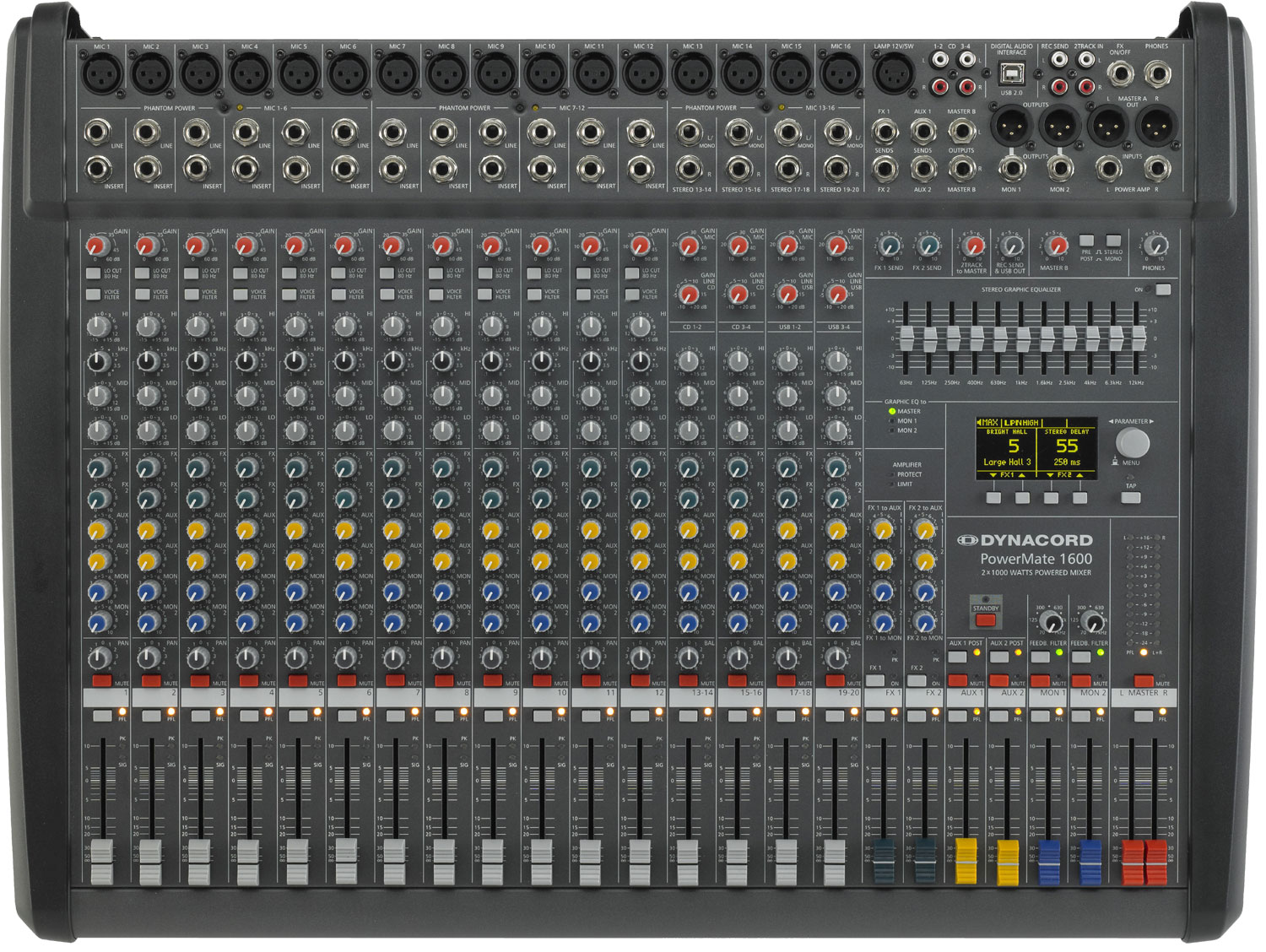Enable PFL on MON 1
This screenshot has height=952, width=1266.
pyautogui.click(x=1040, y=716)
